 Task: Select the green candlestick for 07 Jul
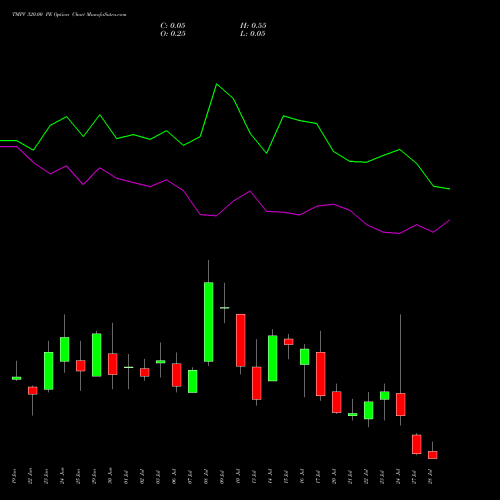pos(193,381)
